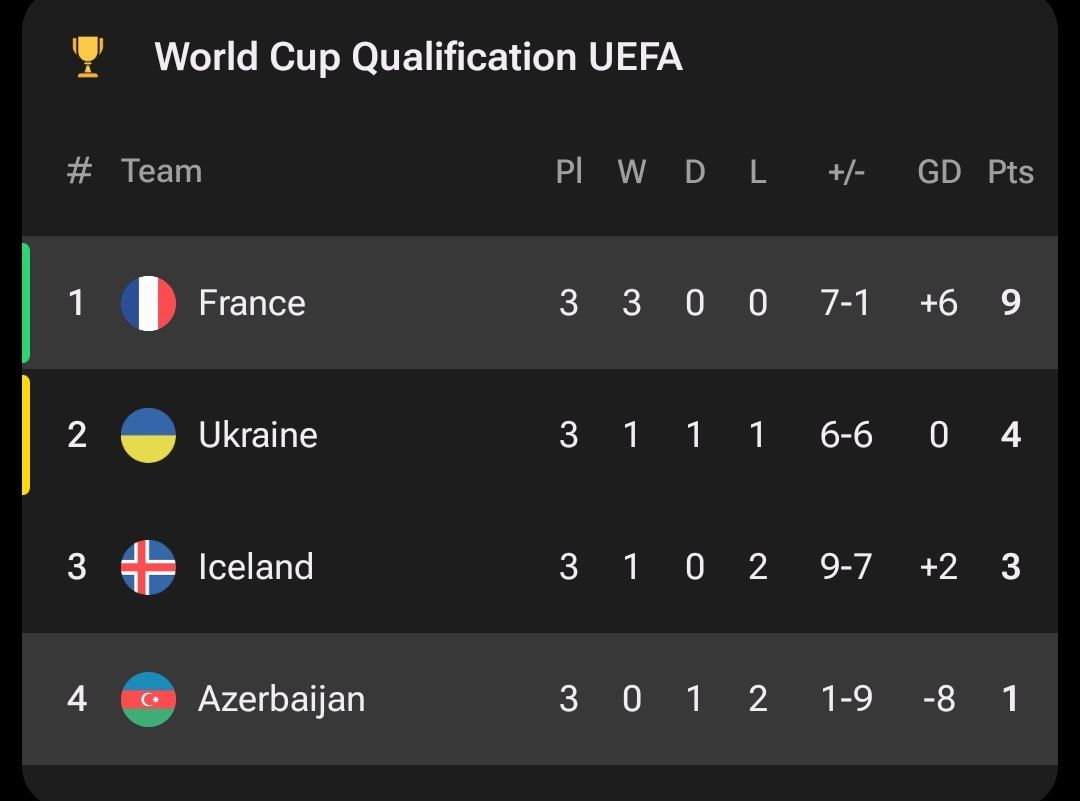Select the France team name
1080x801 pixels.
point(252,303)
